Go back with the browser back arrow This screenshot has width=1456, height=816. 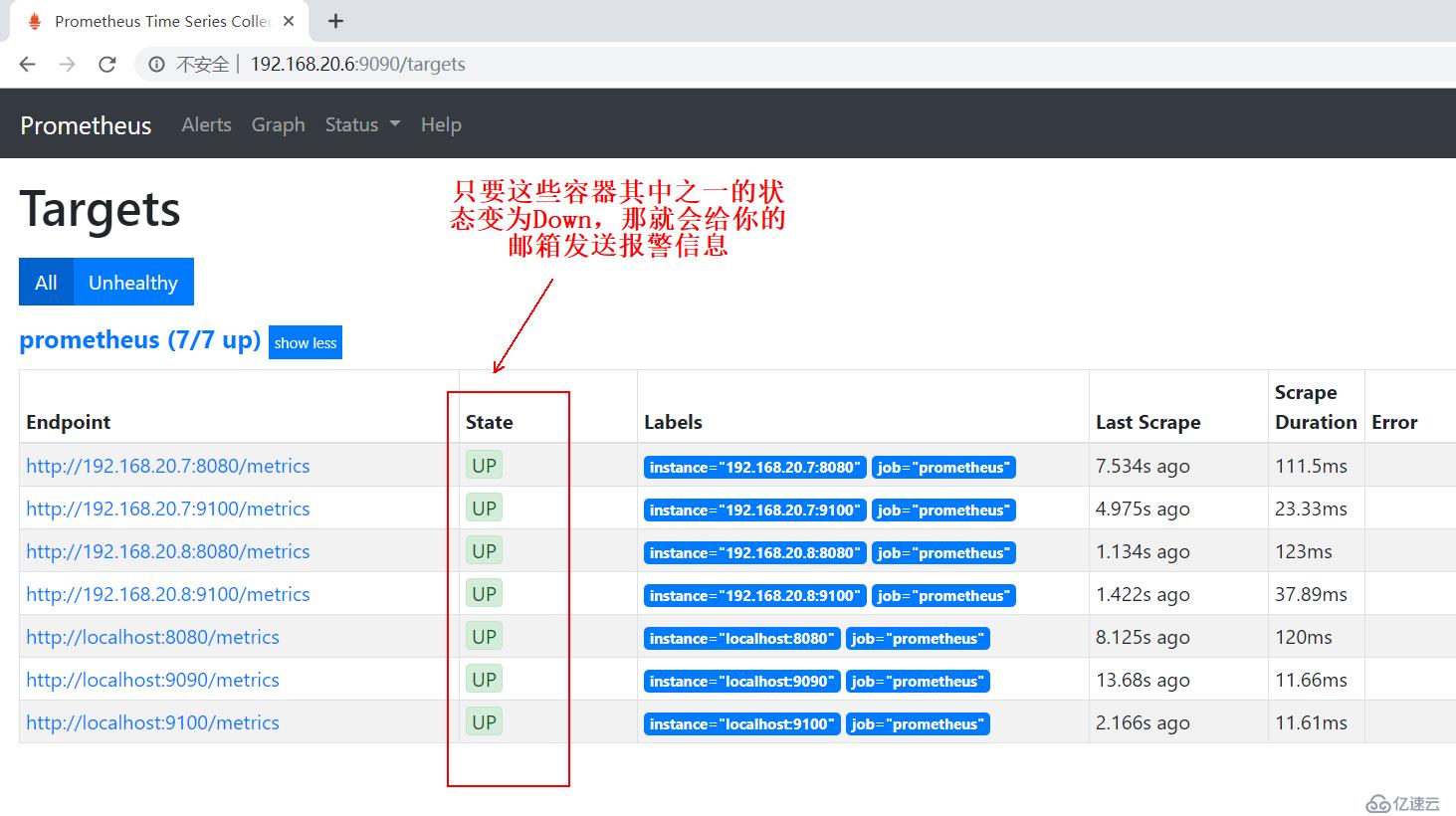[x=27, y=64]
